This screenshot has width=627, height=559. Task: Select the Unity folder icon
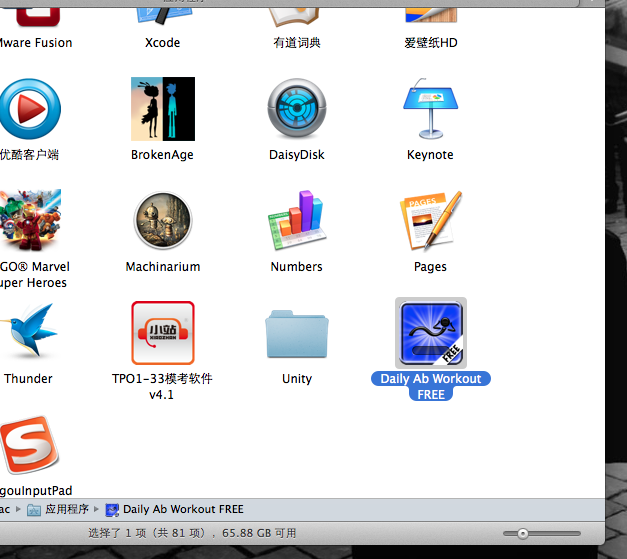[x=297, y=334]
